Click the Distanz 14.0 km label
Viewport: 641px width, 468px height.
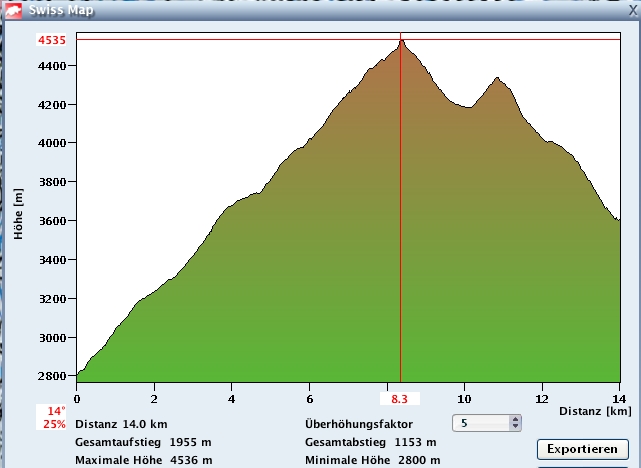pos(121,424)
